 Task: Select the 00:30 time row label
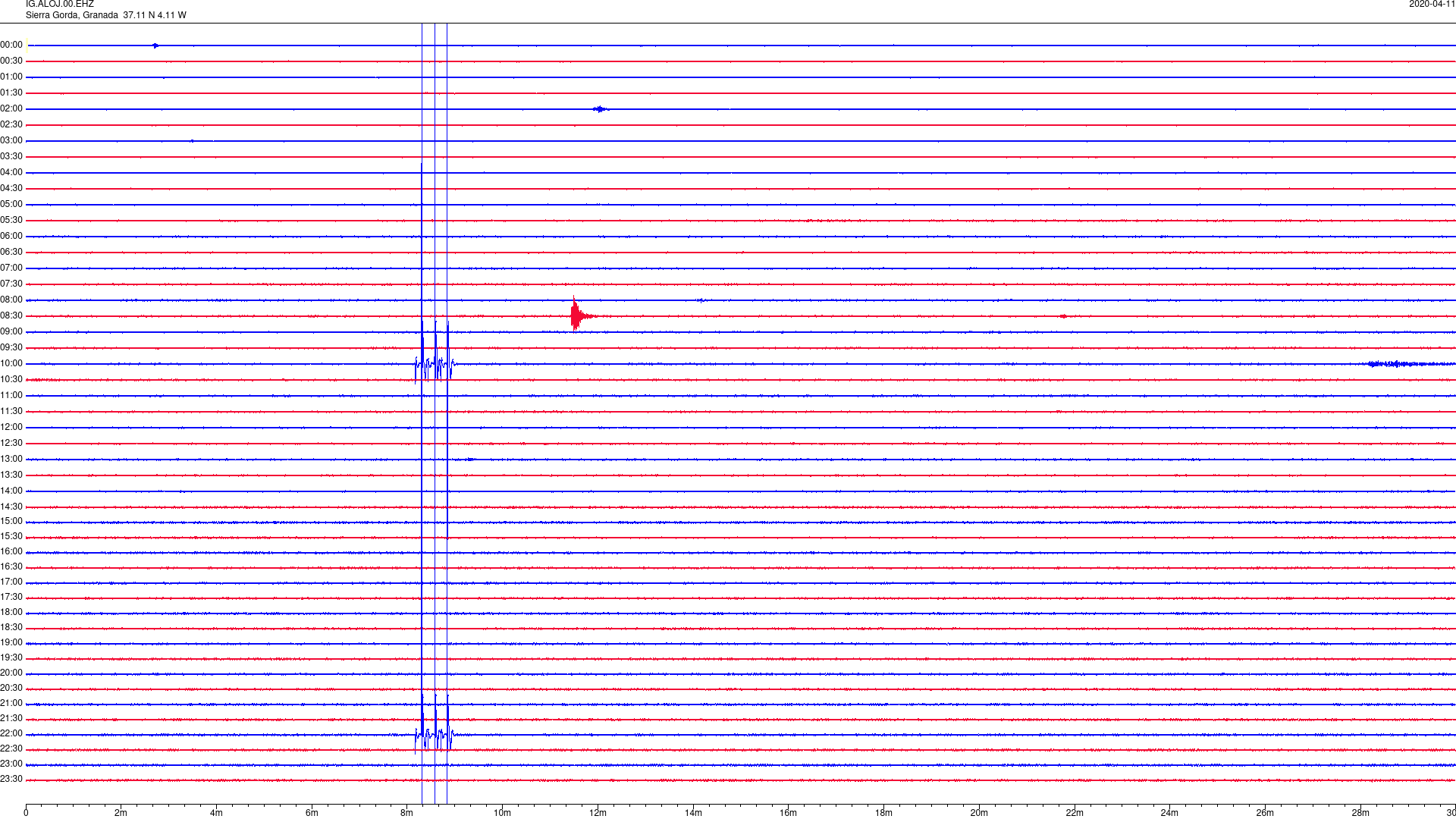[x=11, y=61]
